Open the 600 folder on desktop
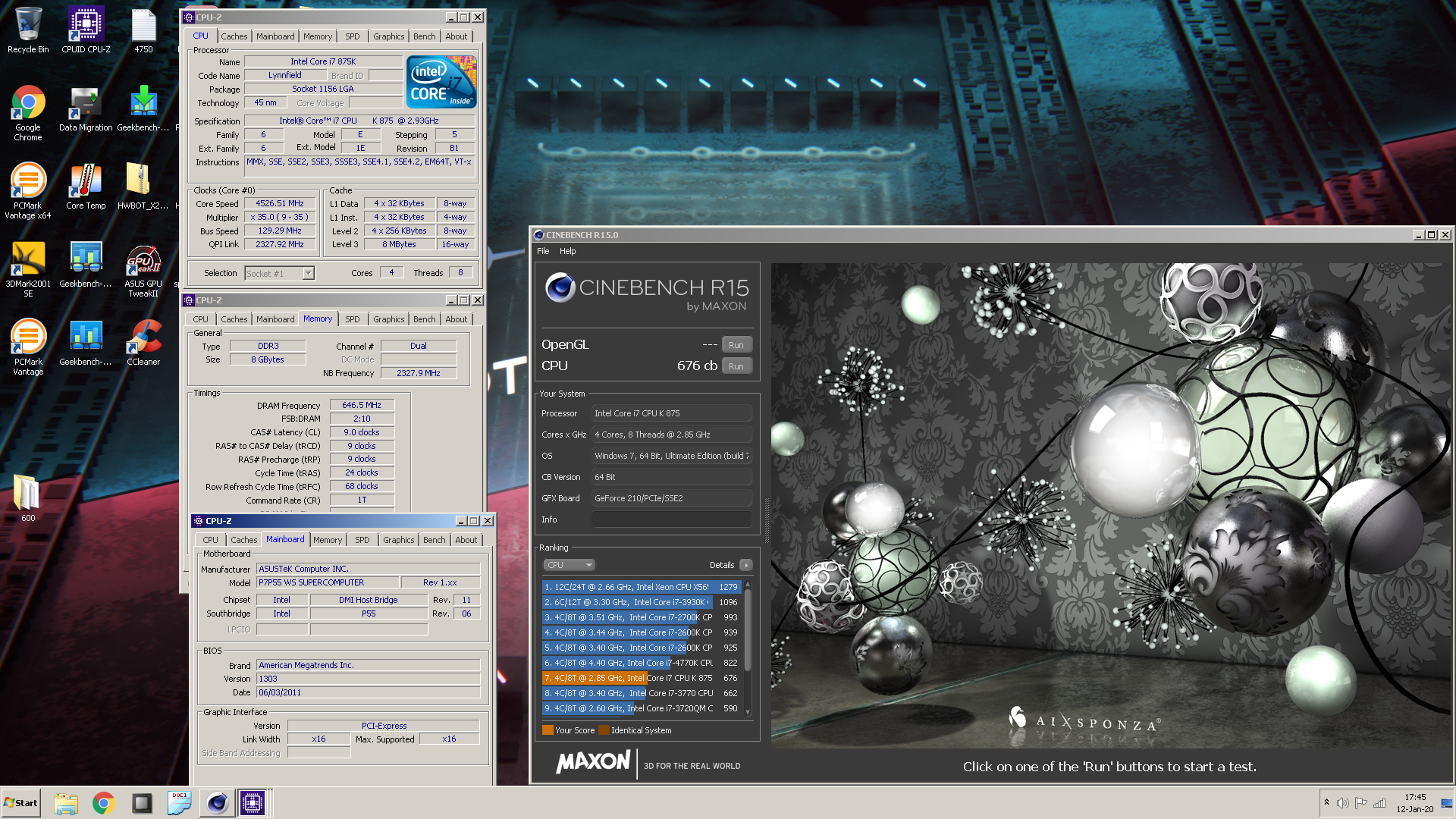1456x819 pixels. click(28, 497)
